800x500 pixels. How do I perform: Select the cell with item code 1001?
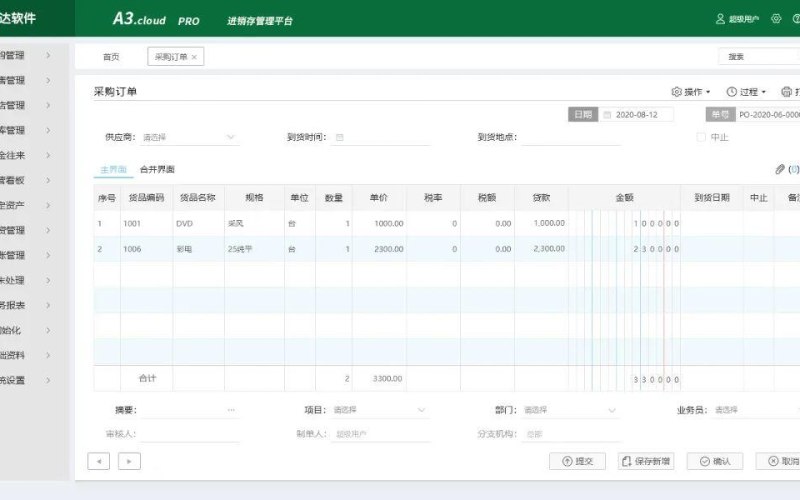coord(146,223)
